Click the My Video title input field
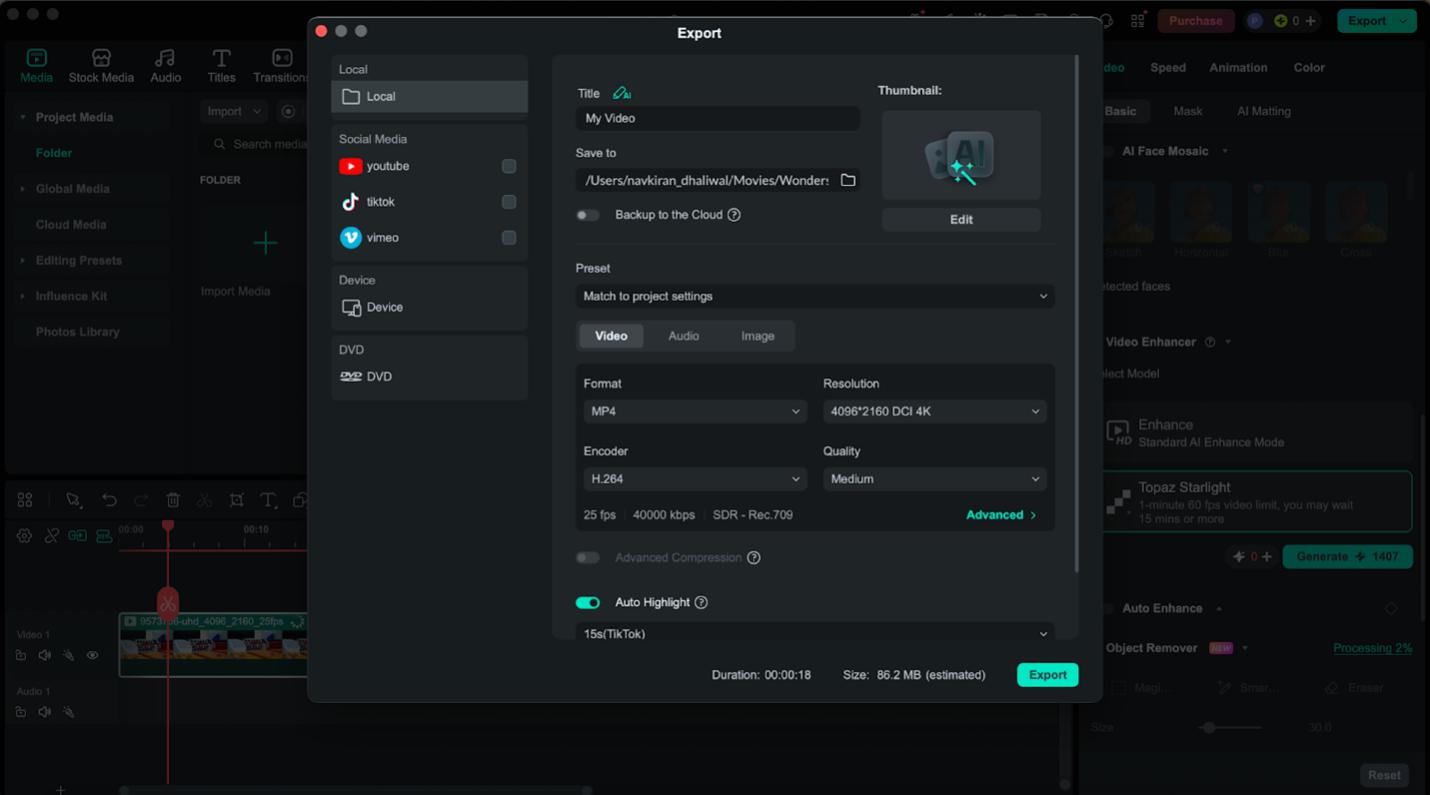 (x=717, y=118)
